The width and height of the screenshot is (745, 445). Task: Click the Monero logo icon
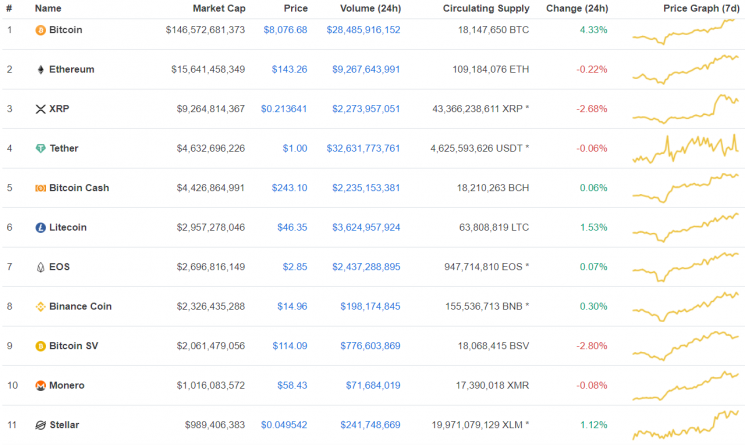[40, 386]
